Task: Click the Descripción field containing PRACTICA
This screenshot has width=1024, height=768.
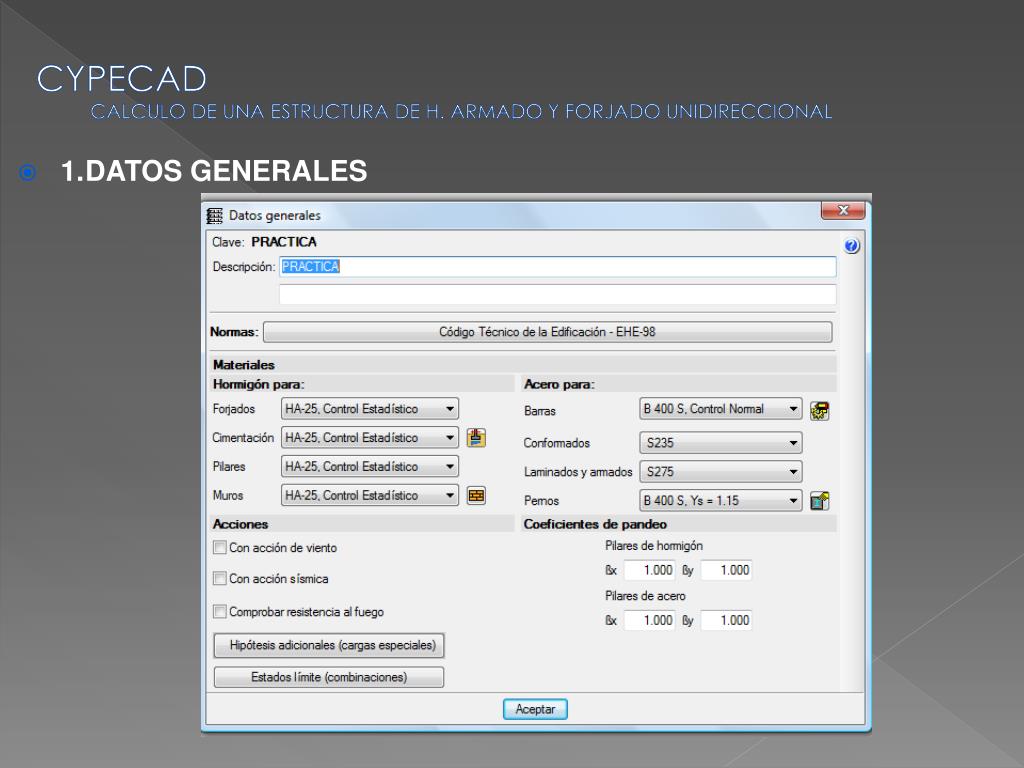Action: pos(558,266)
